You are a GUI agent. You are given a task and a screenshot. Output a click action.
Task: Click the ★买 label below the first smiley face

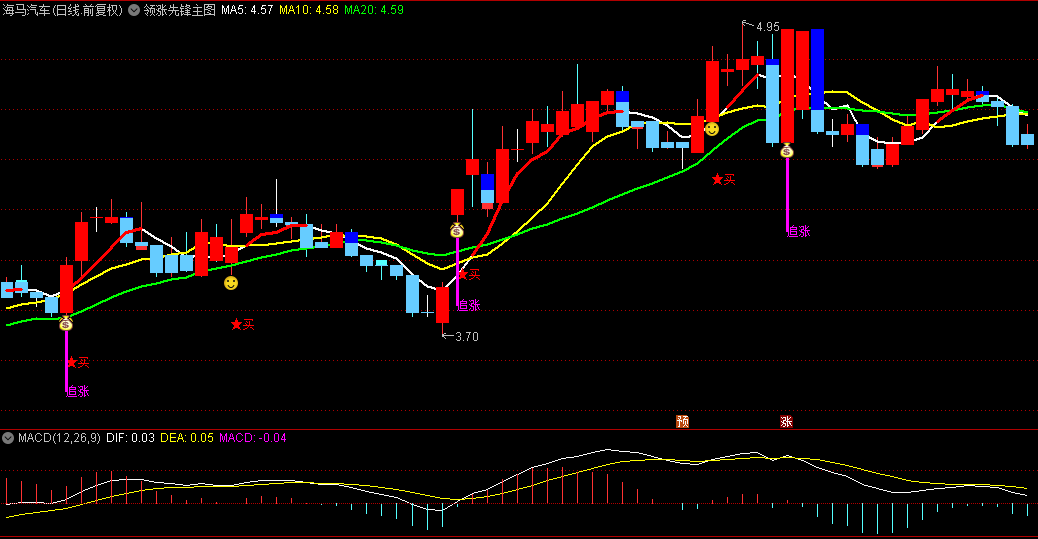point(242,324)
